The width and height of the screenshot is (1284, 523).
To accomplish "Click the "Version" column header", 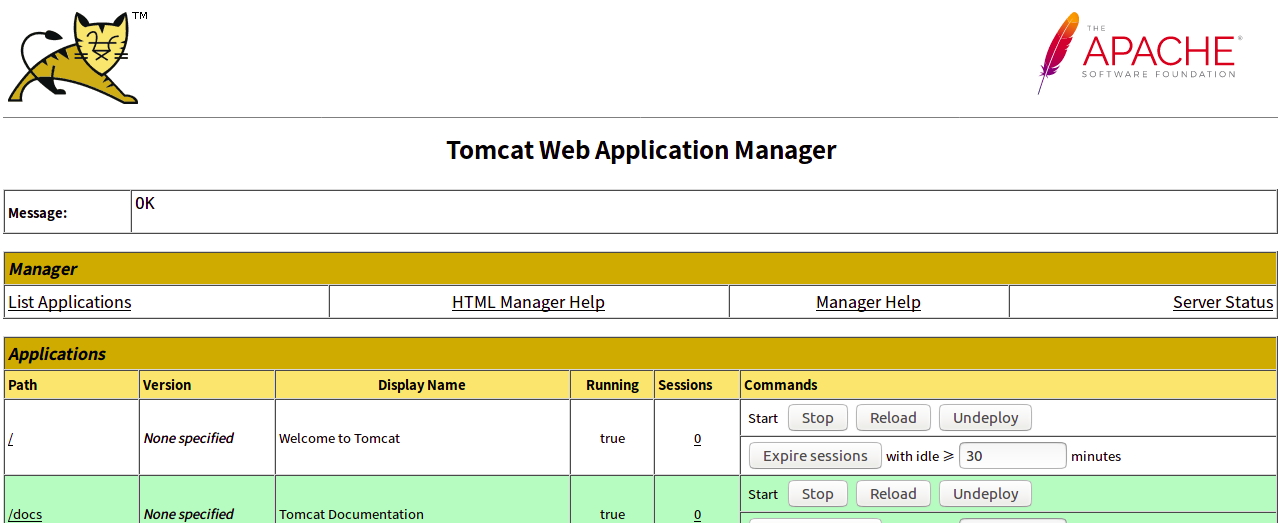I will coord(167,385).
